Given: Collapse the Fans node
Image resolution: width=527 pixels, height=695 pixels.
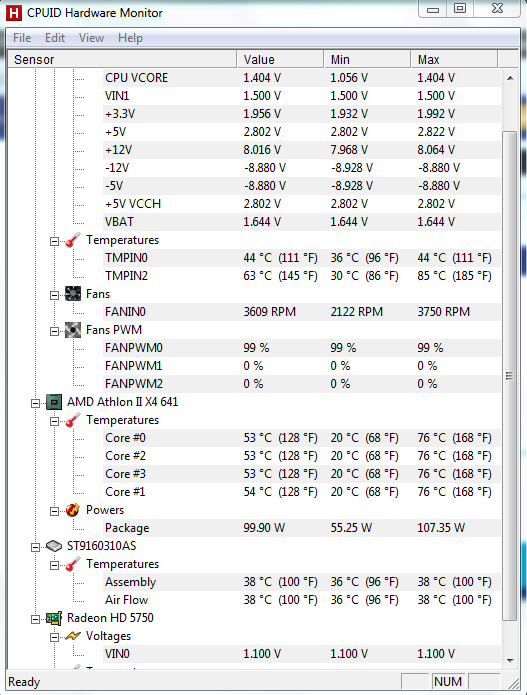Looking at the screenshot, I should pyautogui.click(x=54, y=296).
